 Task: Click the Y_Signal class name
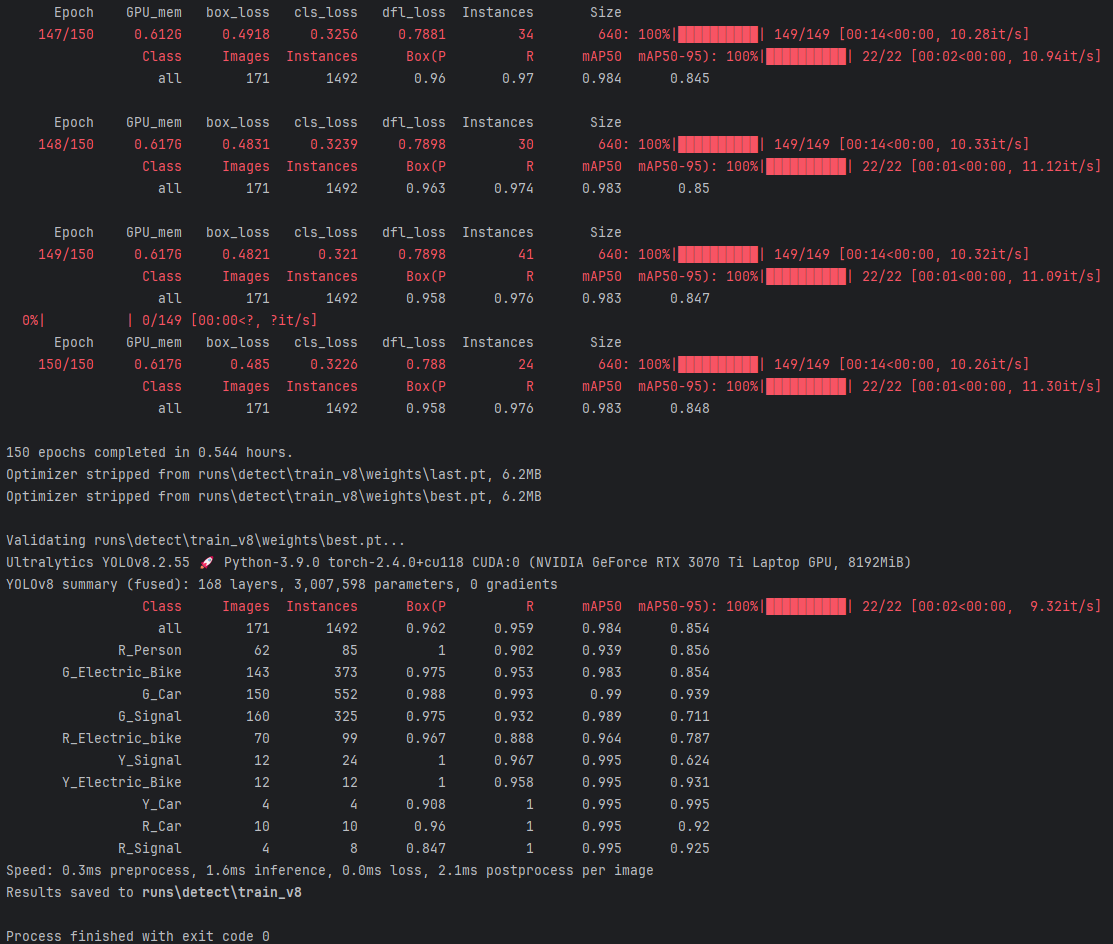click(x=150, y=760)
